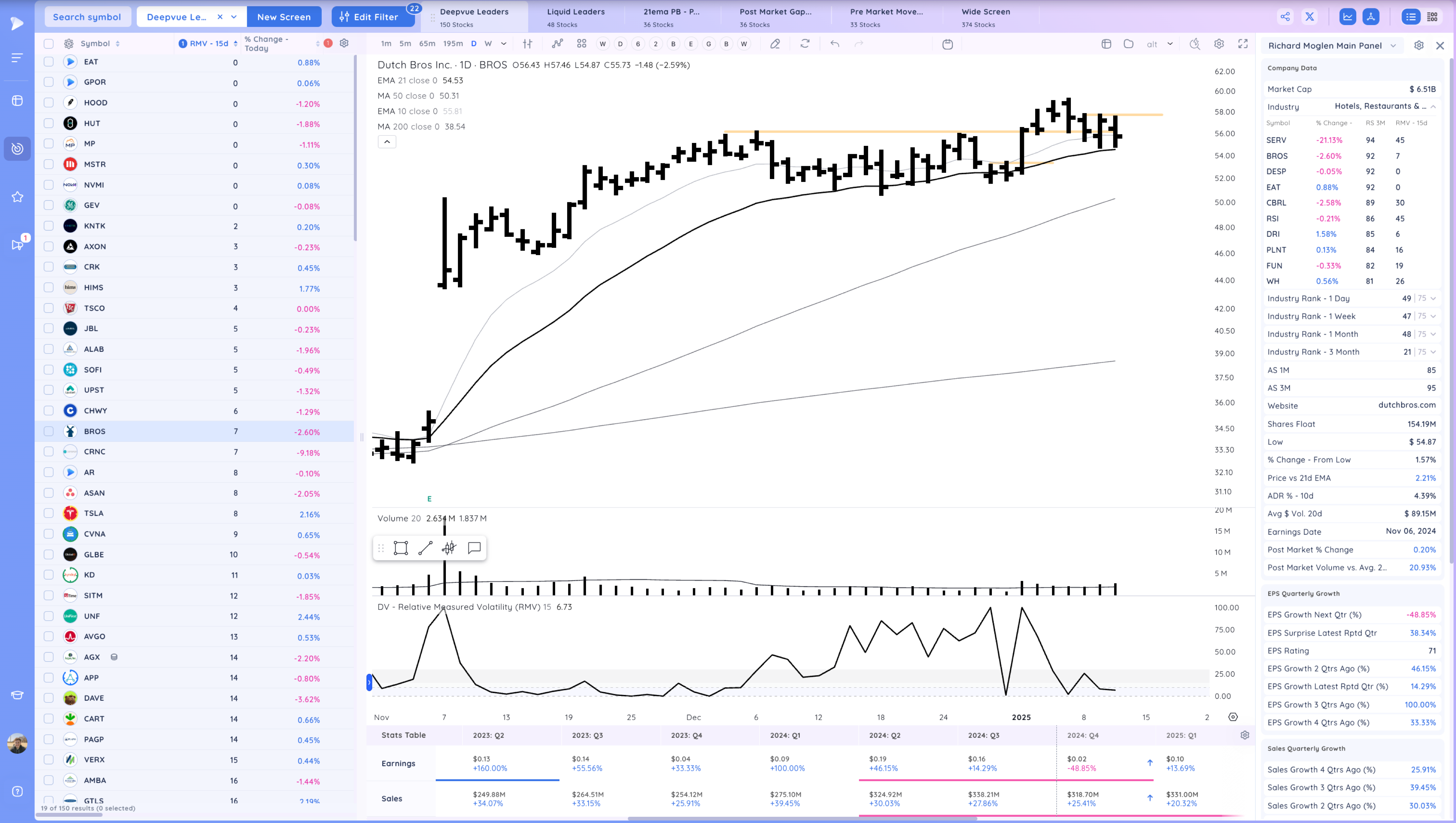This screenshot has height=823, width=1456.
Task: Select the comment annotation tool
Action: coord(474,548)
